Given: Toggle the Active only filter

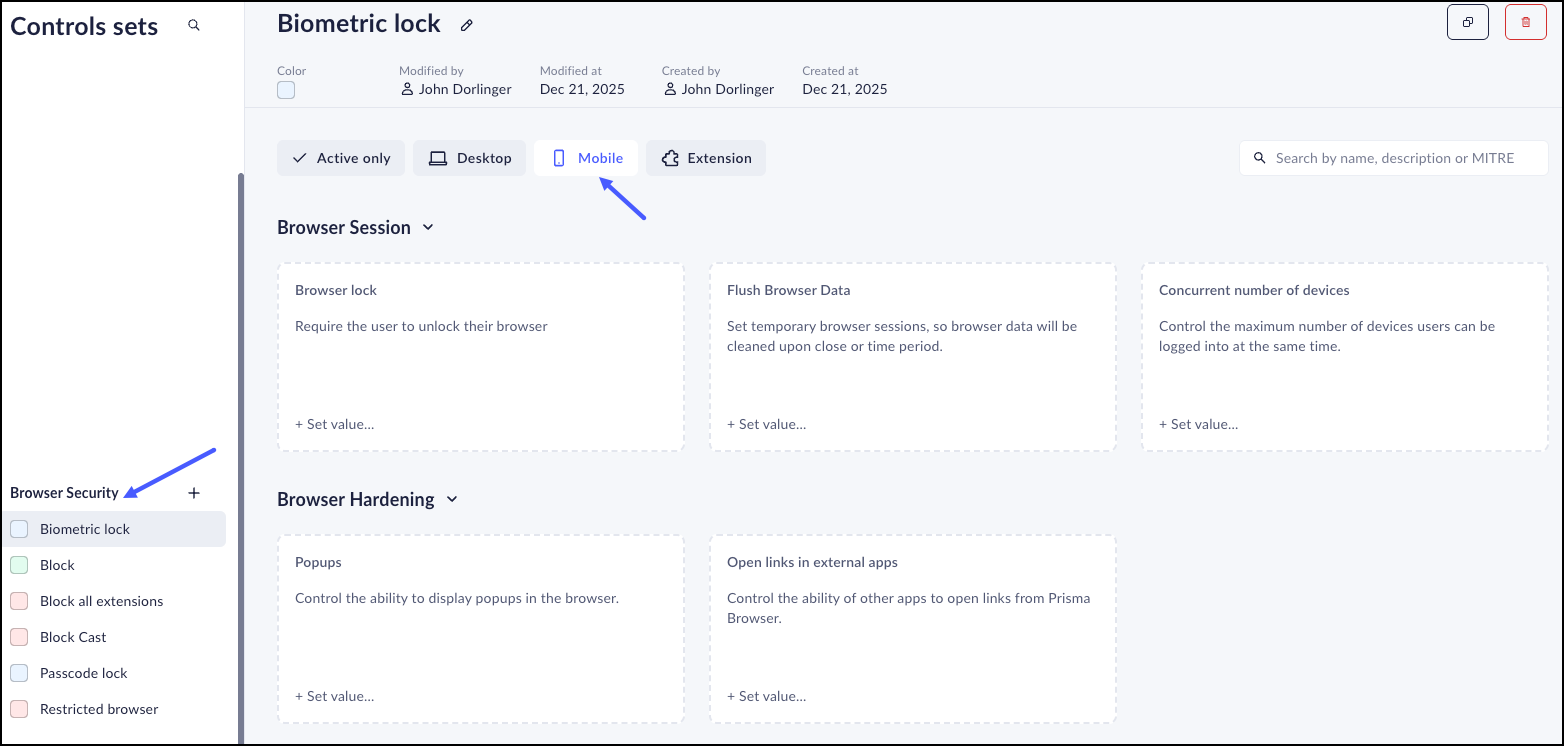Looking at the screenshot, I should pyautogui.click(x=341, y=158).
